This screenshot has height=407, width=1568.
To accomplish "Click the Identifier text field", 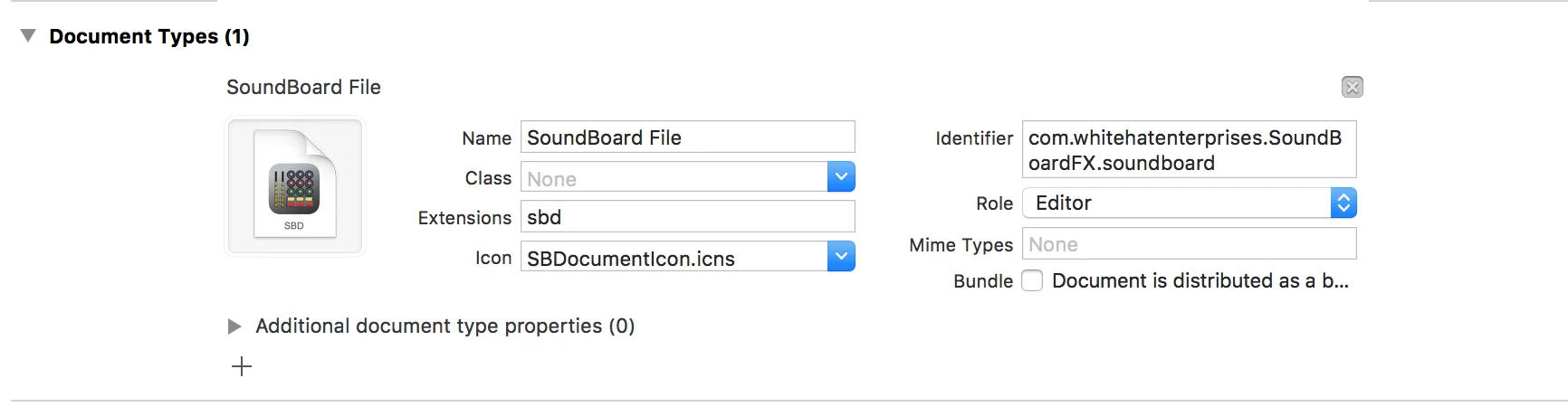I will [1189, 150].
